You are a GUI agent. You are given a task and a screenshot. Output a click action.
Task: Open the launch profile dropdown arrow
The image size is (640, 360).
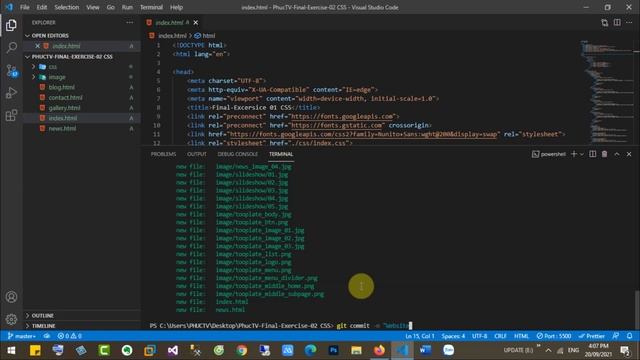tap(582, 154)
